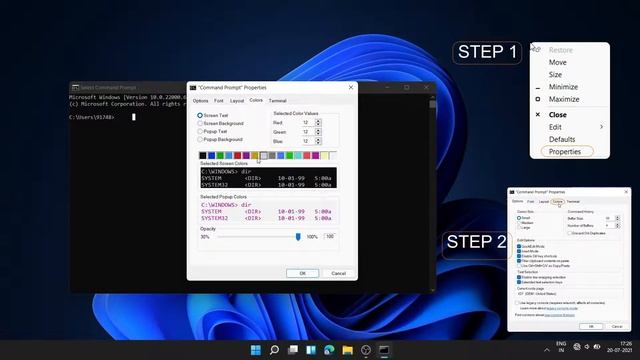Pick the black color swatch

[203, 156]
